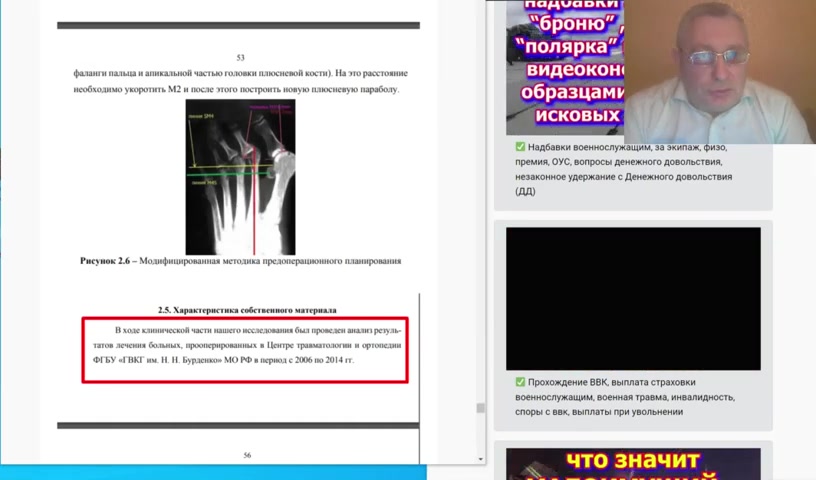Click the green checkmark before "Надбавки"
Viewport: 816px width, 480px height.
(520, 147)
